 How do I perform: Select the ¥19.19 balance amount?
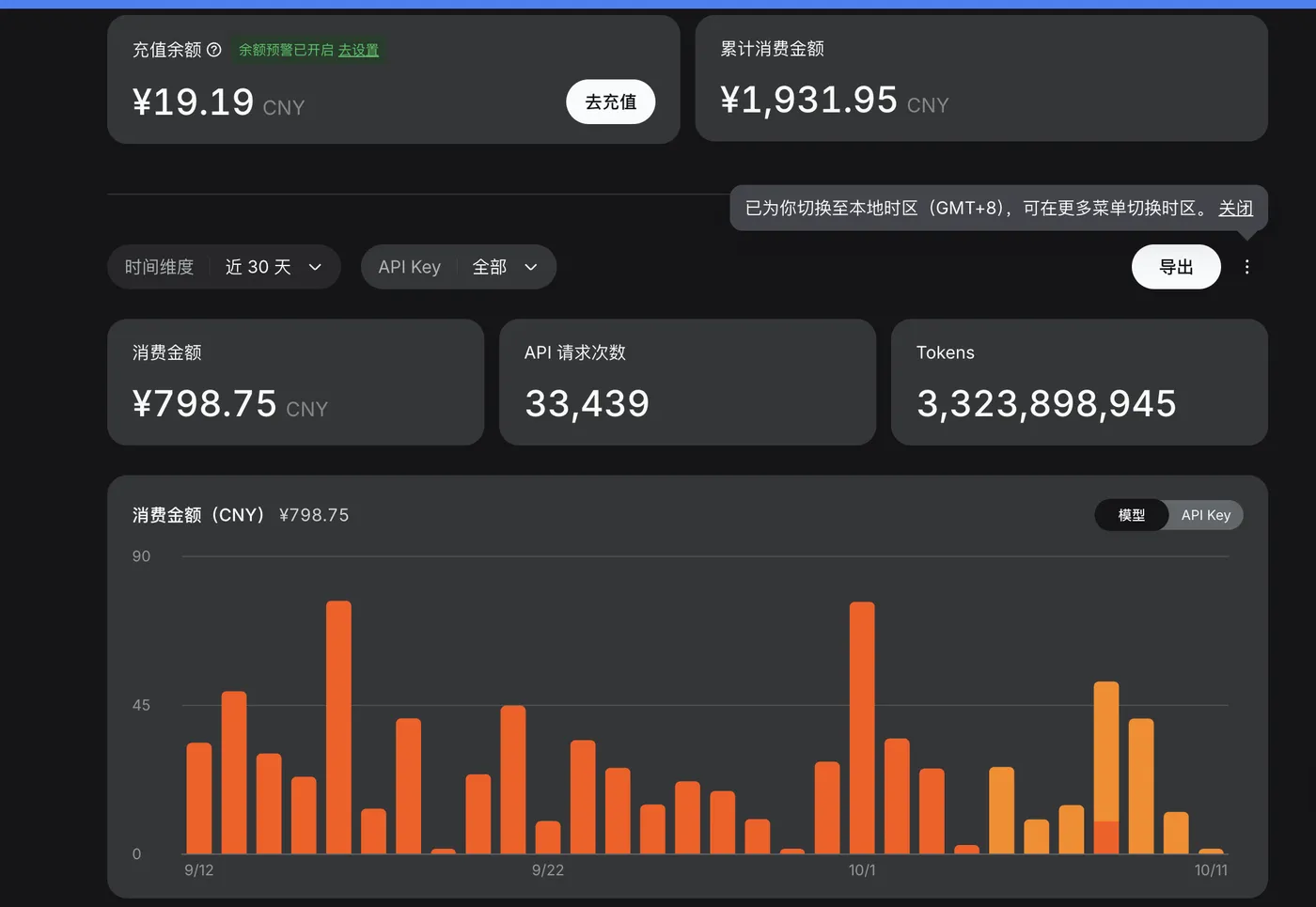[x=194, y=102]
